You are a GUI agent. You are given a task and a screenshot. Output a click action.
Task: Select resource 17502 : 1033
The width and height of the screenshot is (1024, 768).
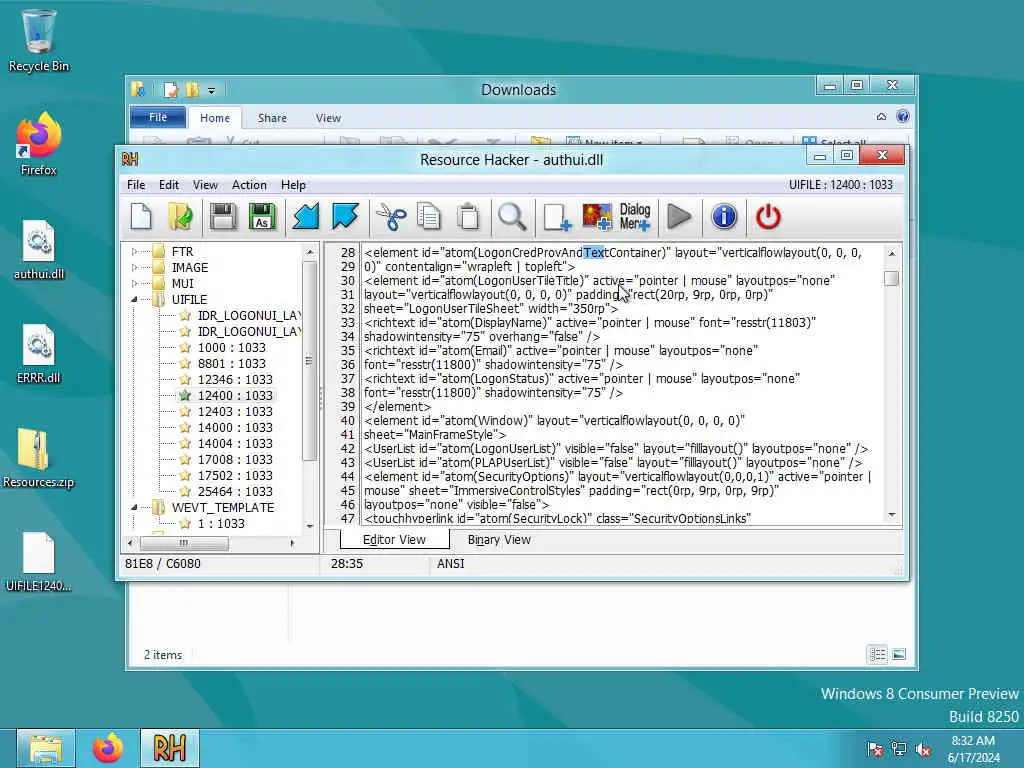[x=235, y=475]
